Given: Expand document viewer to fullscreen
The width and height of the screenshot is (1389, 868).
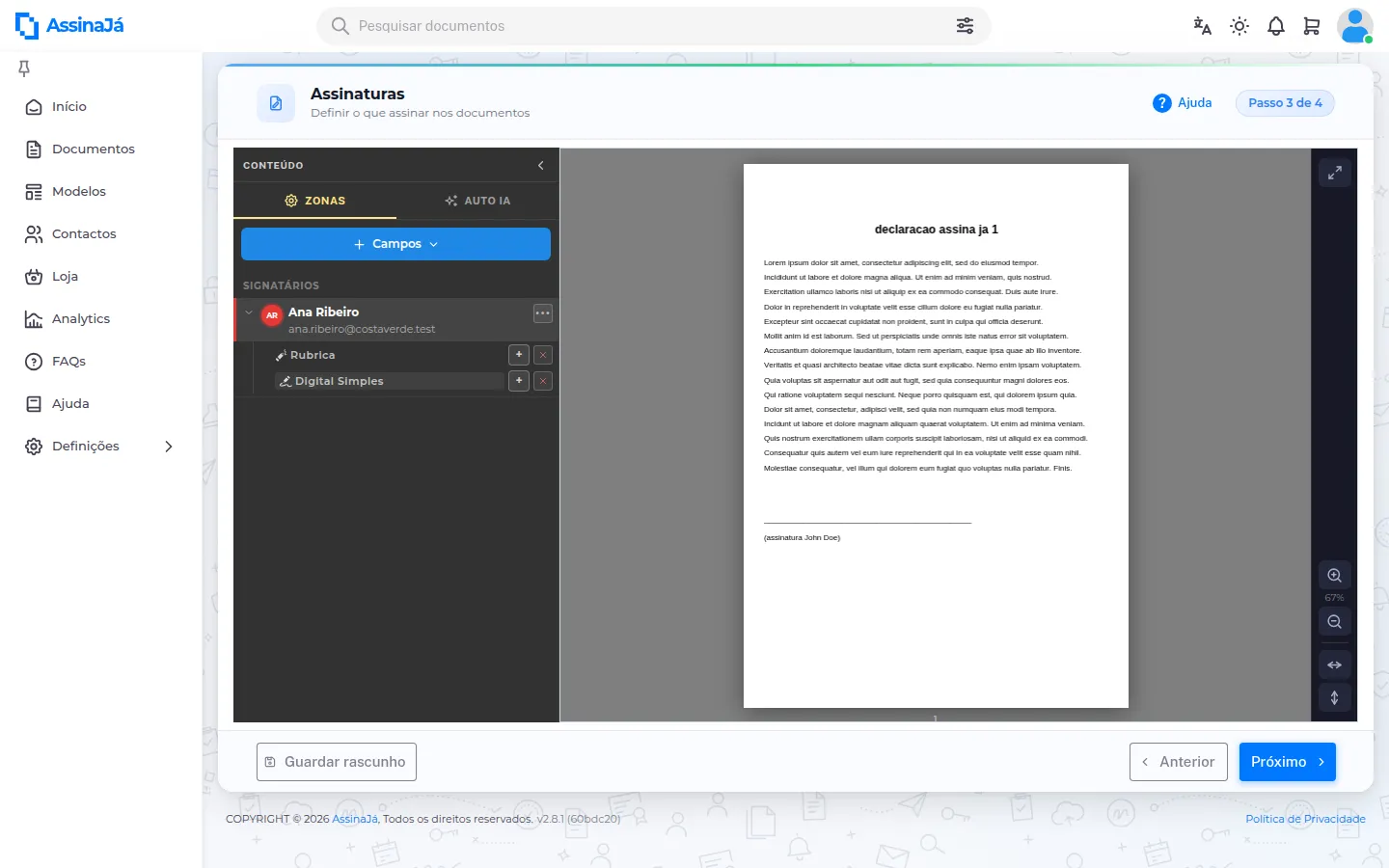Looking at the screenshot, I should point(1335,173).
